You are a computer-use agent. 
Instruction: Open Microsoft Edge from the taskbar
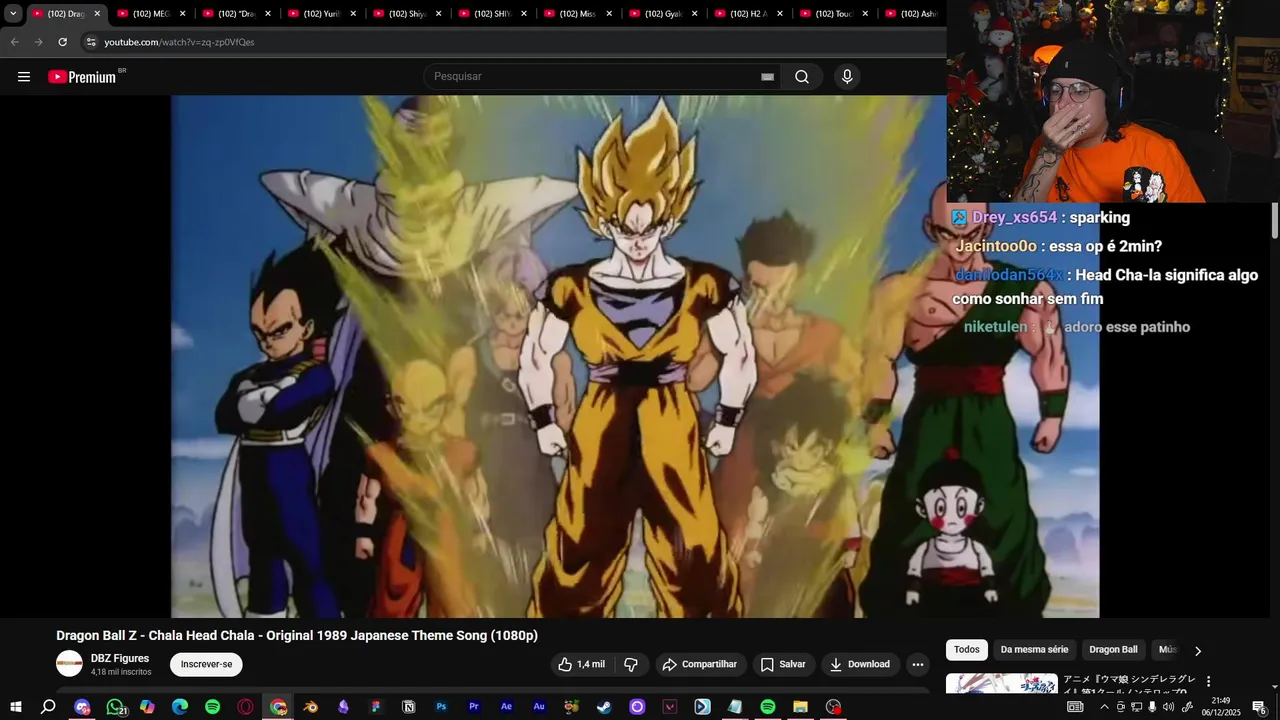pos(180,707)
